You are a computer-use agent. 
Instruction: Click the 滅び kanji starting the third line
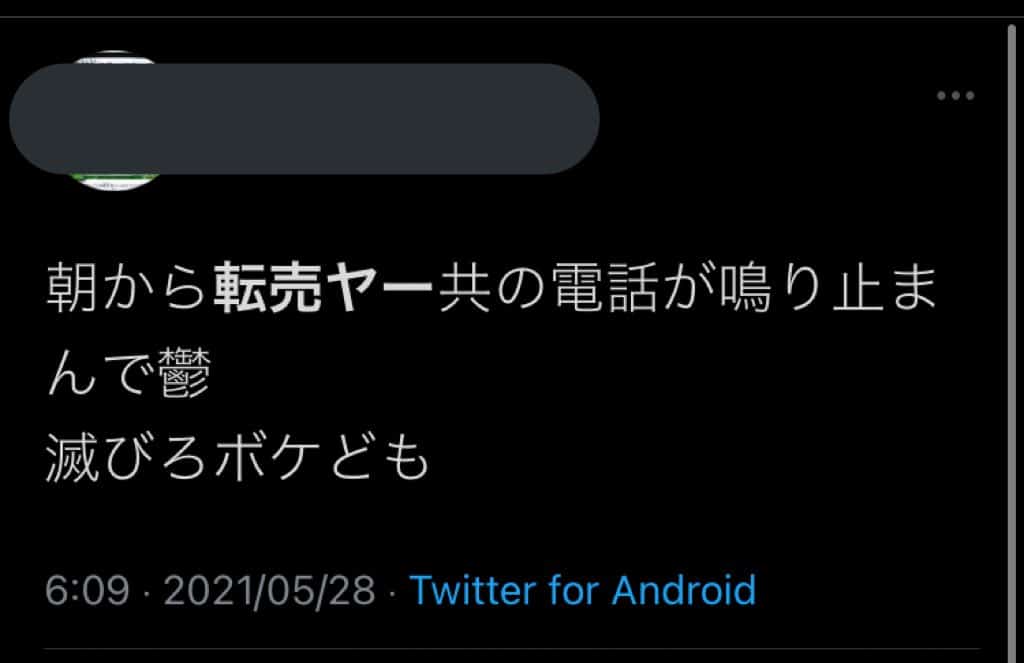tap(98, 457)
